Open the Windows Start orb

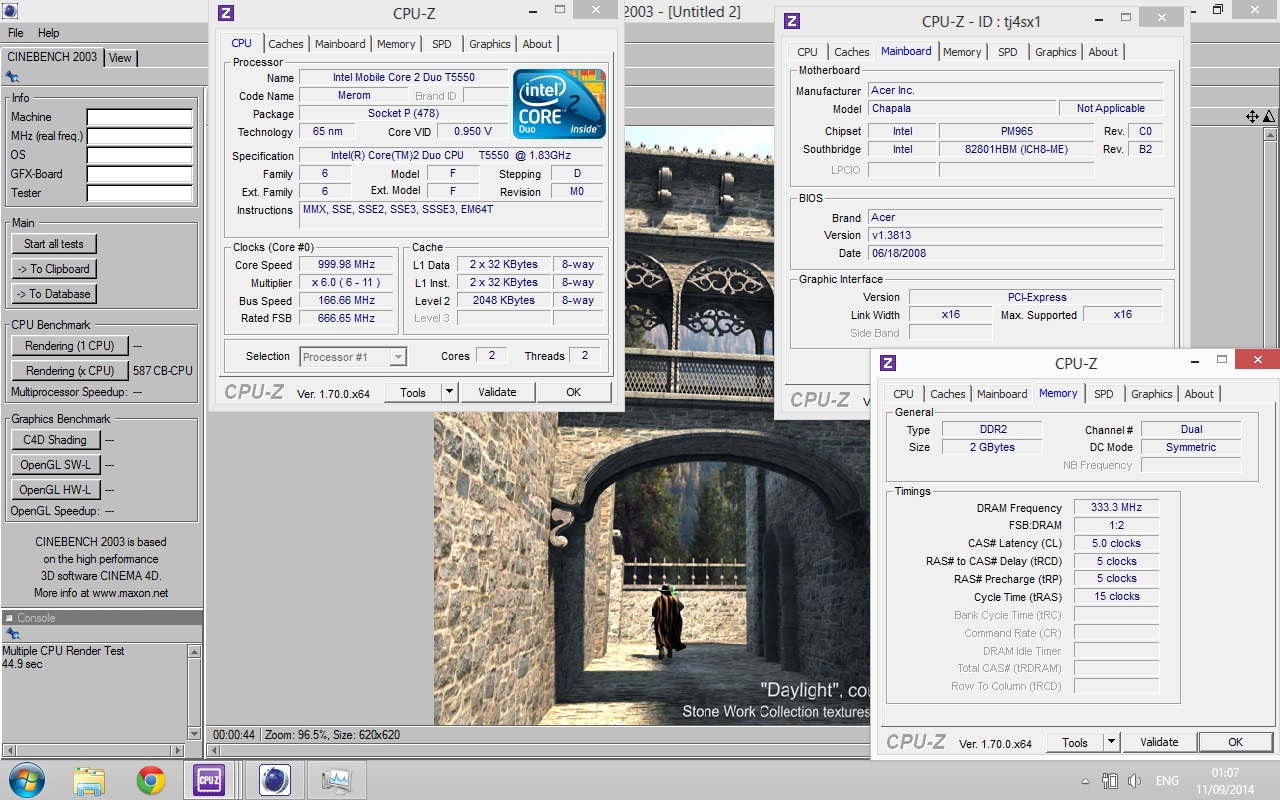pos(27,780)
